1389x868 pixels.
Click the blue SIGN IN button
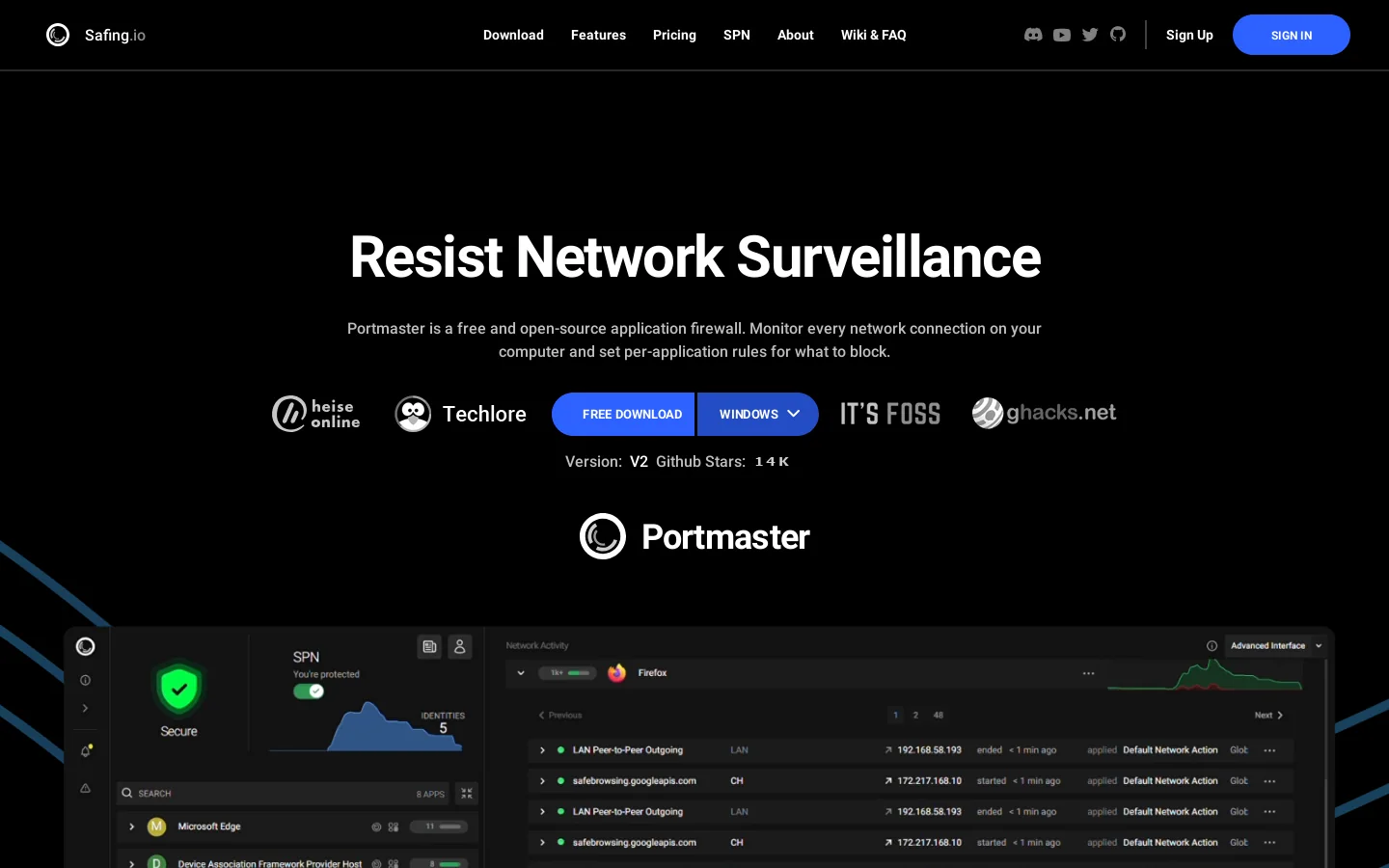(1292, 35)
